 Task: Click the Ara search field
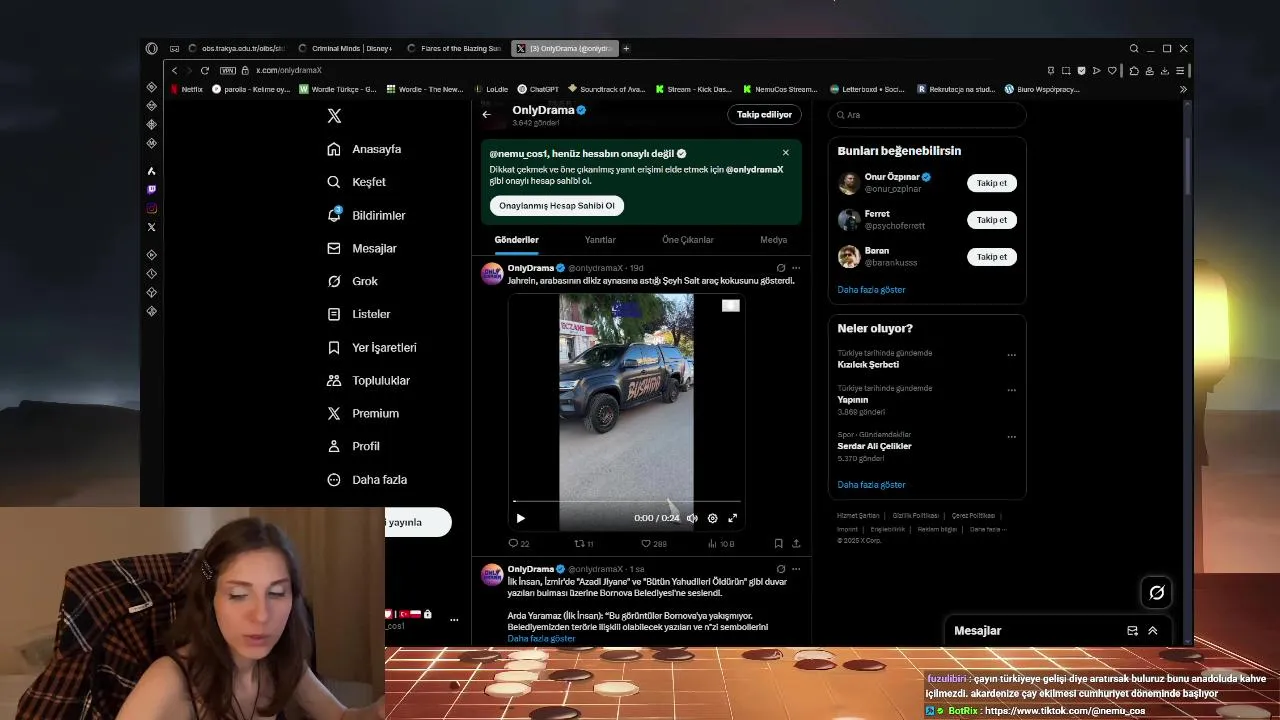[927, 115]
